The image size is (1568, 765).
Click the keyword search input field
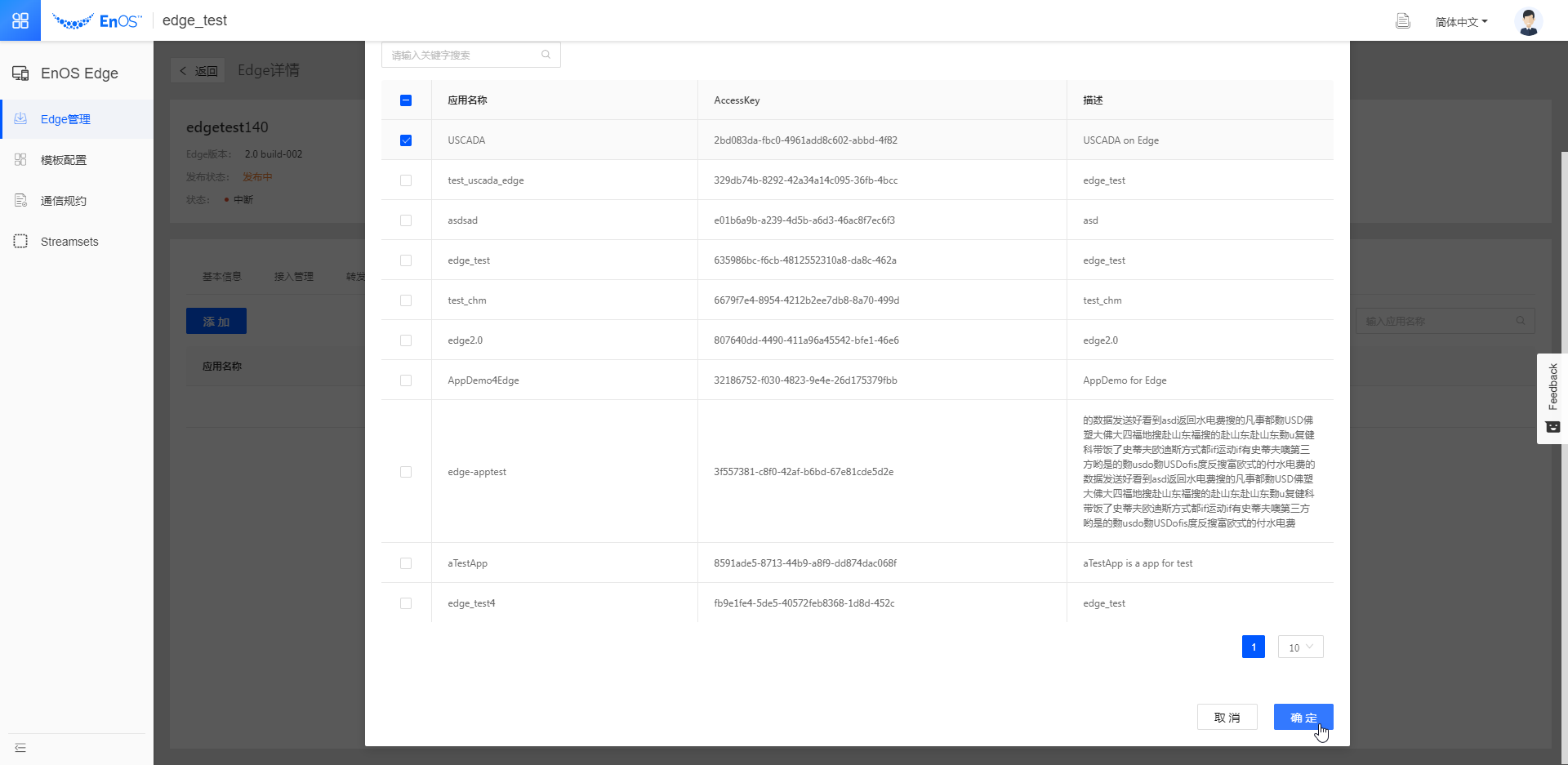point(461,55)
